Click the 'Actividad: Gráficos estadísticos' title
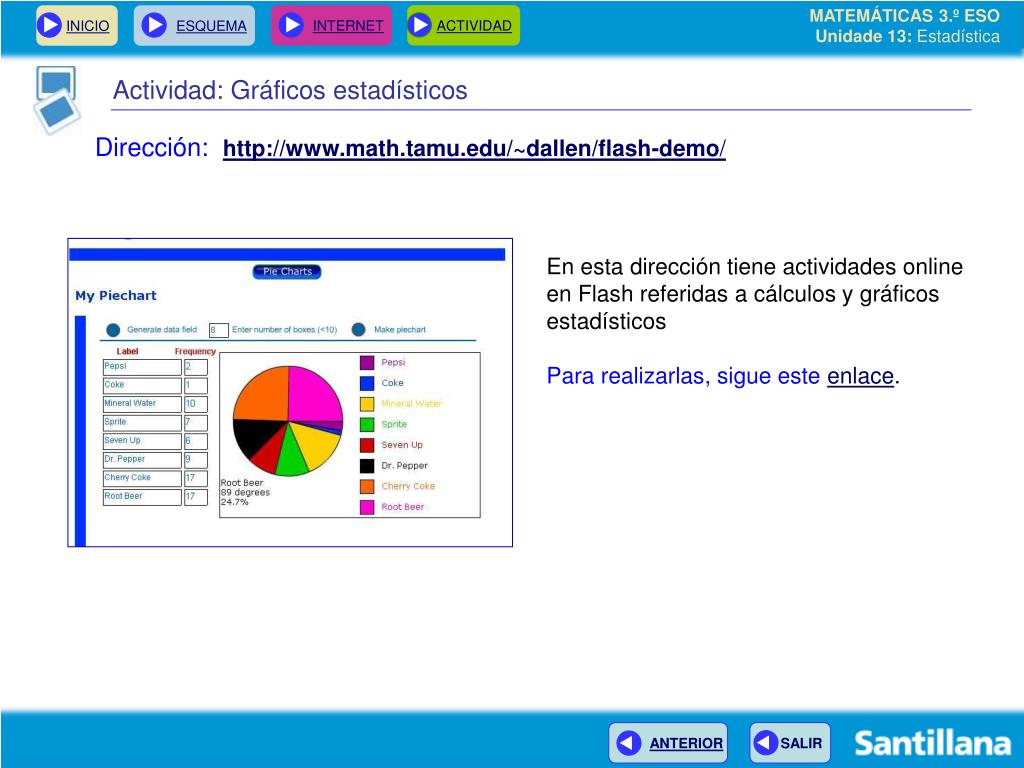The height and width of the screenshot is (768, 1024). [290, 90]
